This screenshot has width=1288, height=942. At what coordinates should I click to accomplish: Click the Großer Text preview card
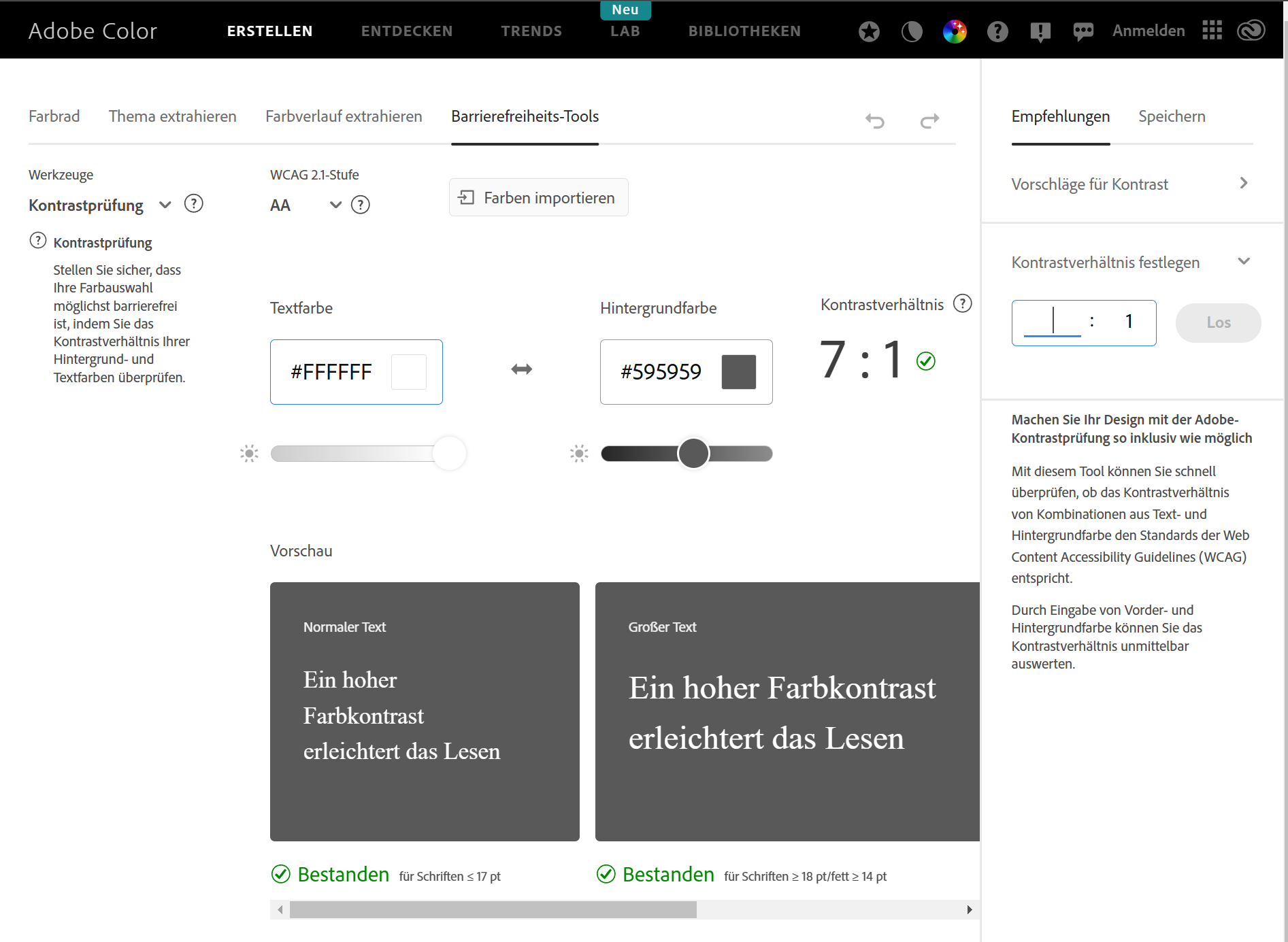pyautogui.click(x=787, y=711)
